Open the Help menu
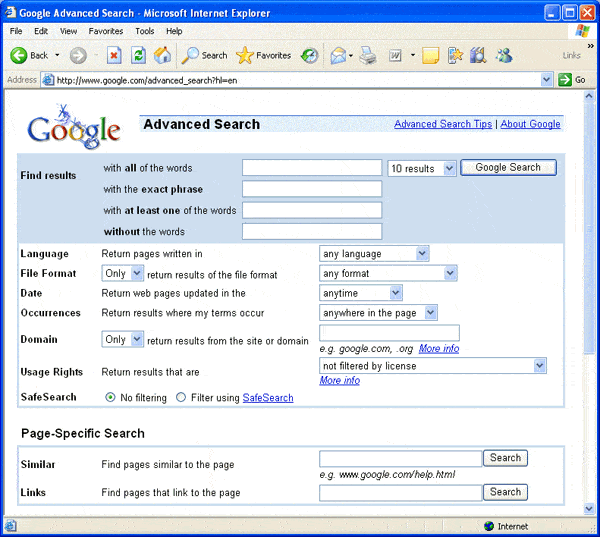This screenshot has width=600, height=537. point(174,31)
